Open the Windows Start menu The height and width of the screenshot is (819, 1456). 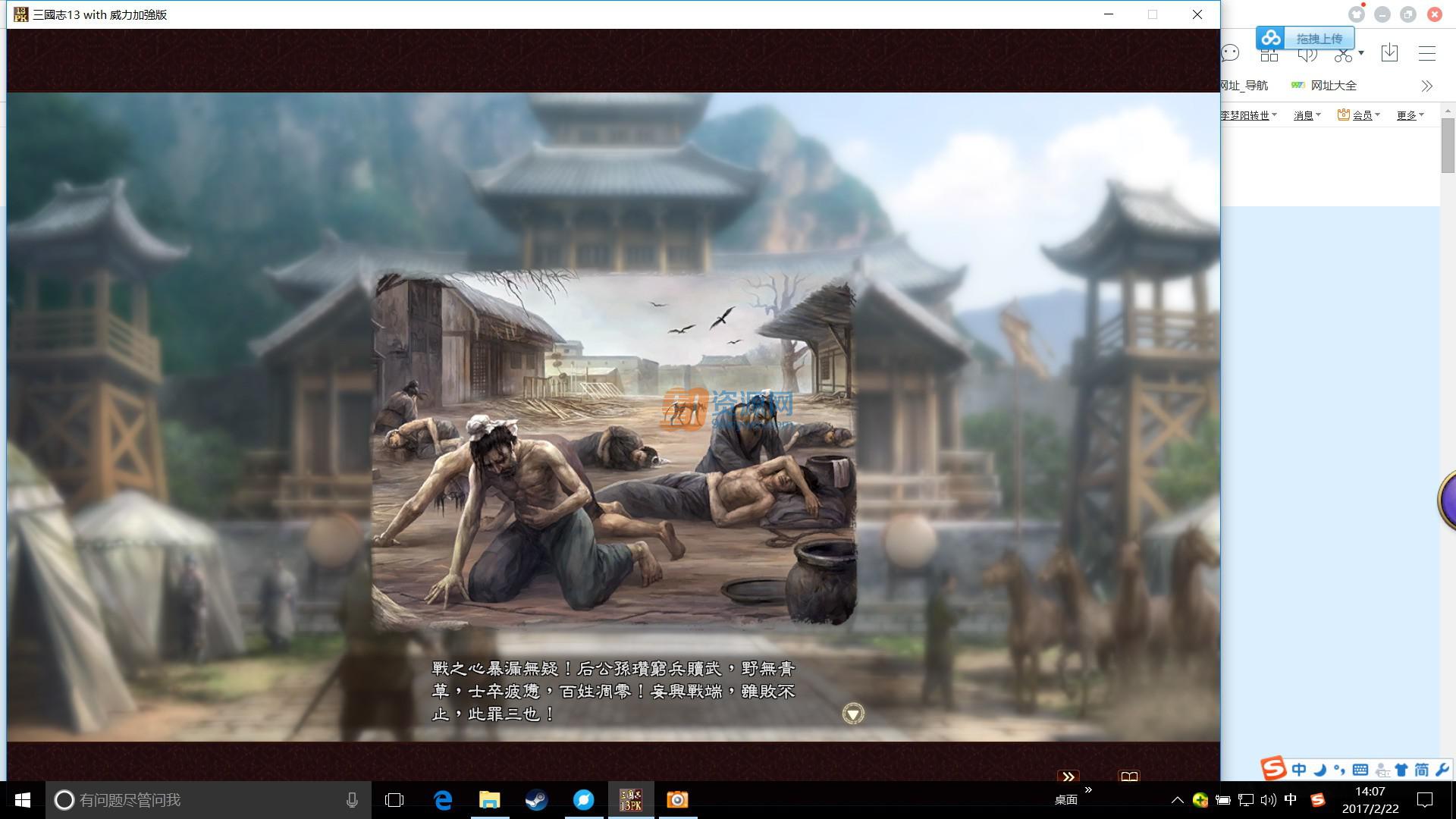click(23, 800)
